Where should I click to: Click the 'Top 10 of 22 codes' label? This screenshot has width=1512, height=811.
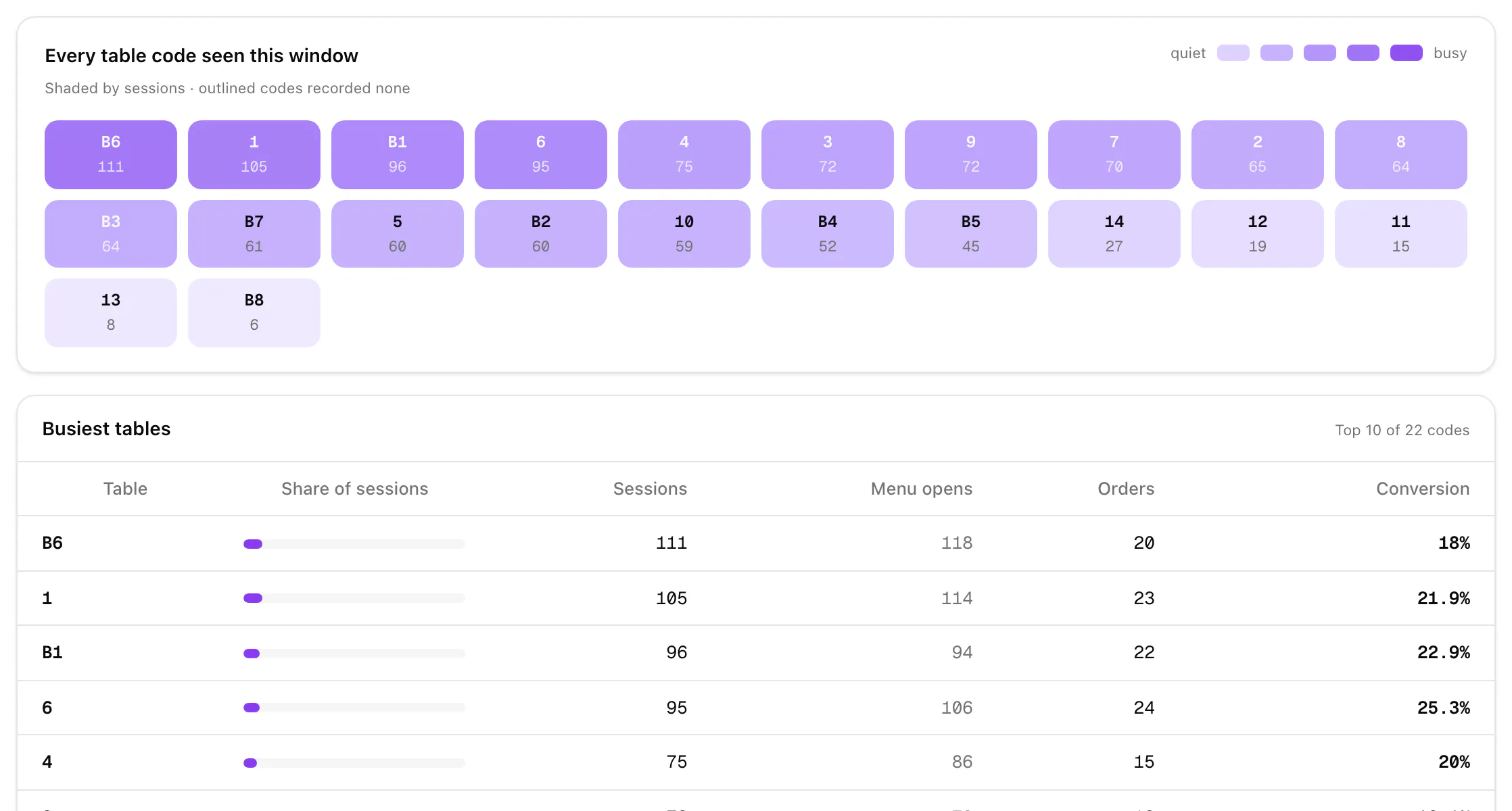pos(1402,430)
